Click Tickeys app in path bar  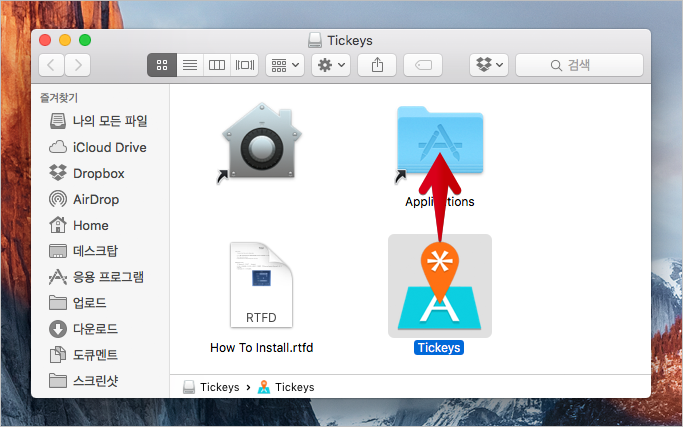click(286, 387)
